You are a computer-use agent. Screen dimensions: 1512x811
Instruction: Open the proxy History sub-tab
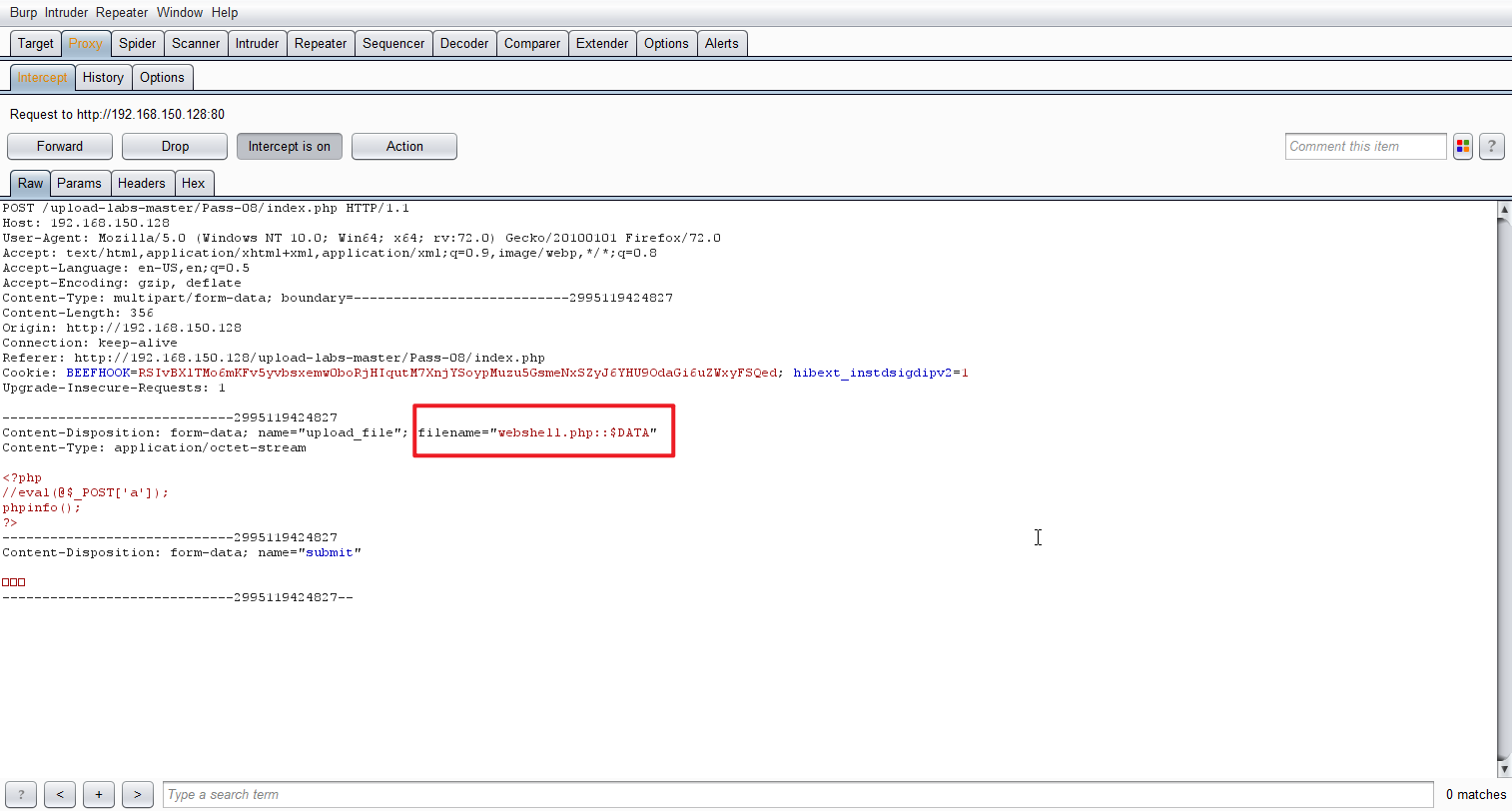click(x=103, y=77)
